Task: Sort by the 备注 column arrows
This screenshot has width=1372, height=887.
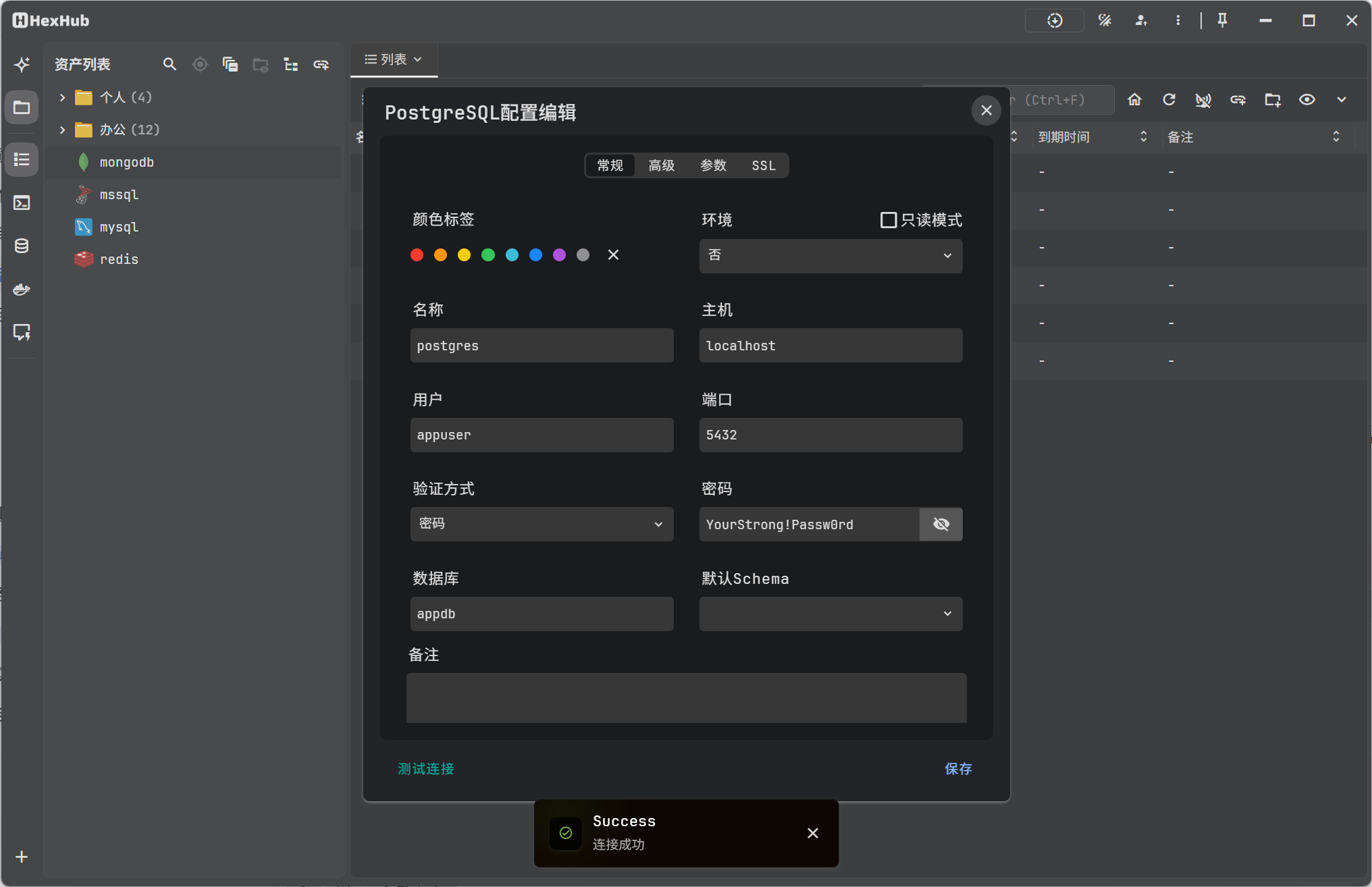Action: (1336, 136)
